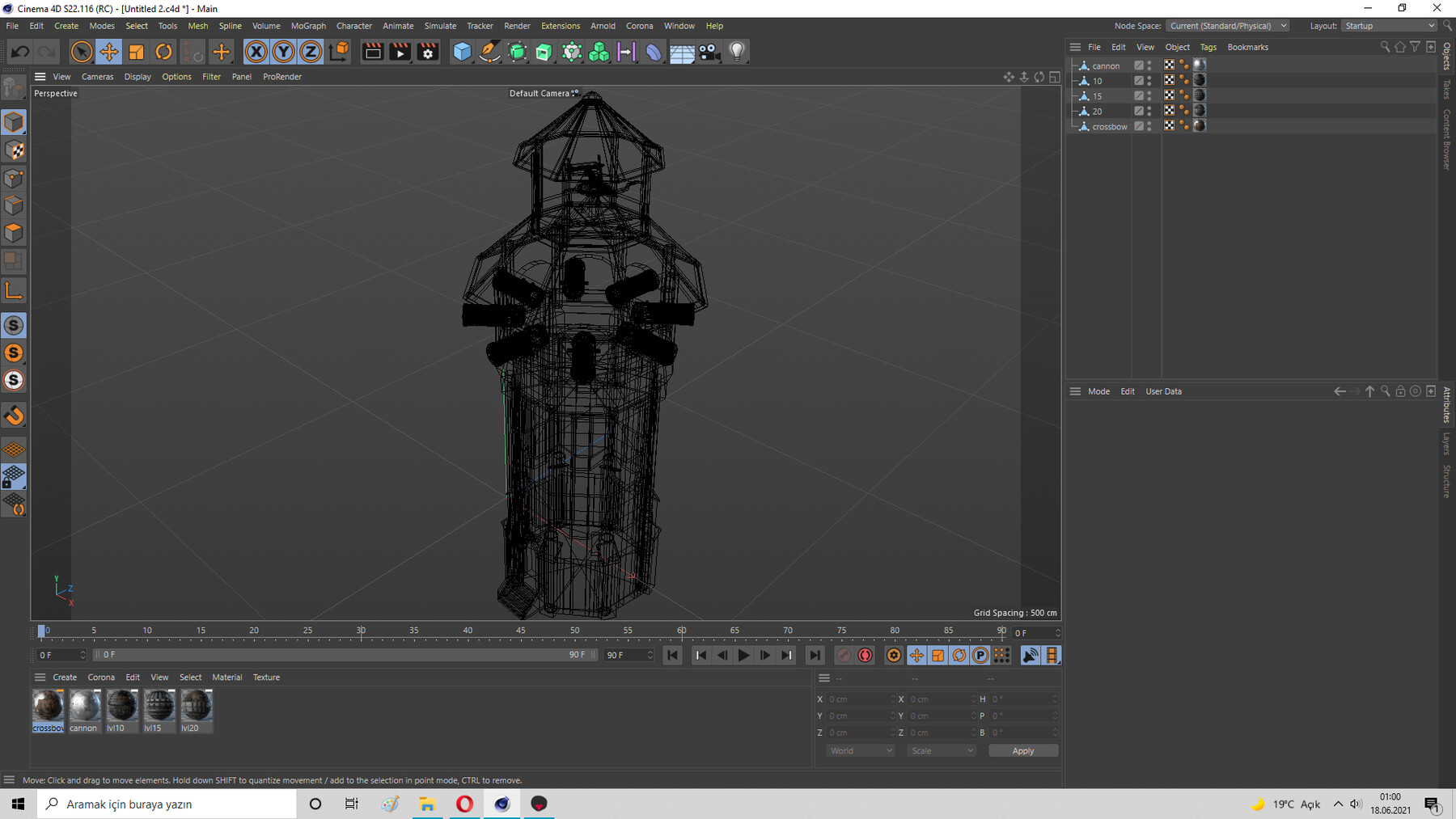Open the Node Space dropdown
Viewport: 1456px width, 819px height.
click(x=1228, y=26)
